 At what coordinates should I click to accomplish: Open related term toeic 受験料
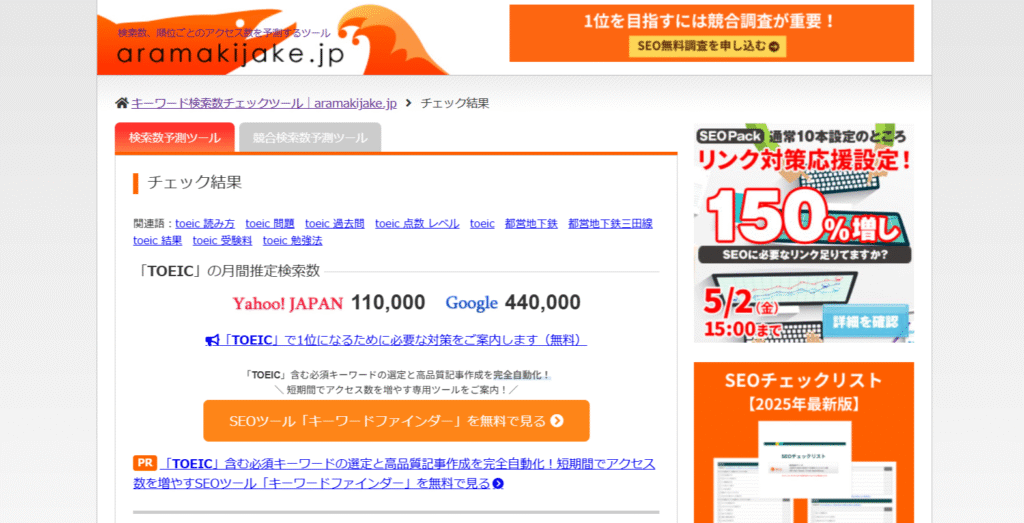222,240
